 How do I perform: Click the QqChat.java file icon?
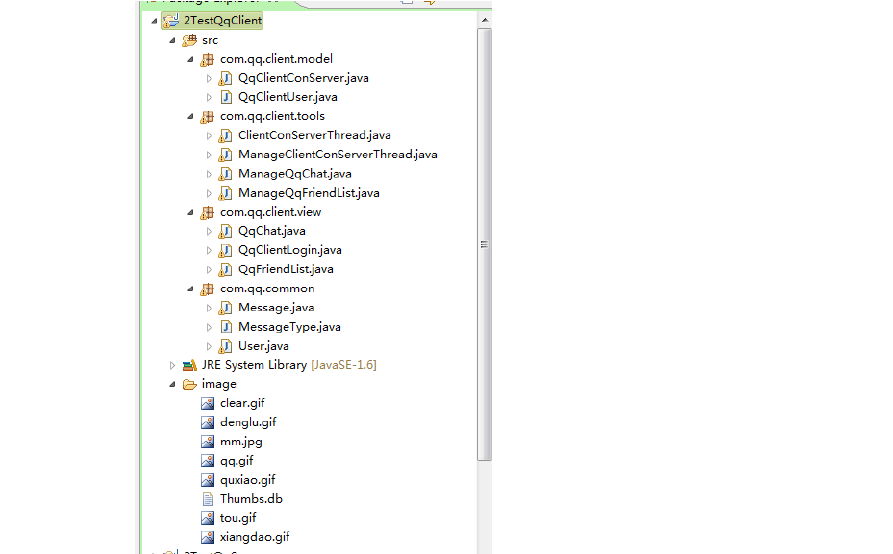[x=226, y=231]
